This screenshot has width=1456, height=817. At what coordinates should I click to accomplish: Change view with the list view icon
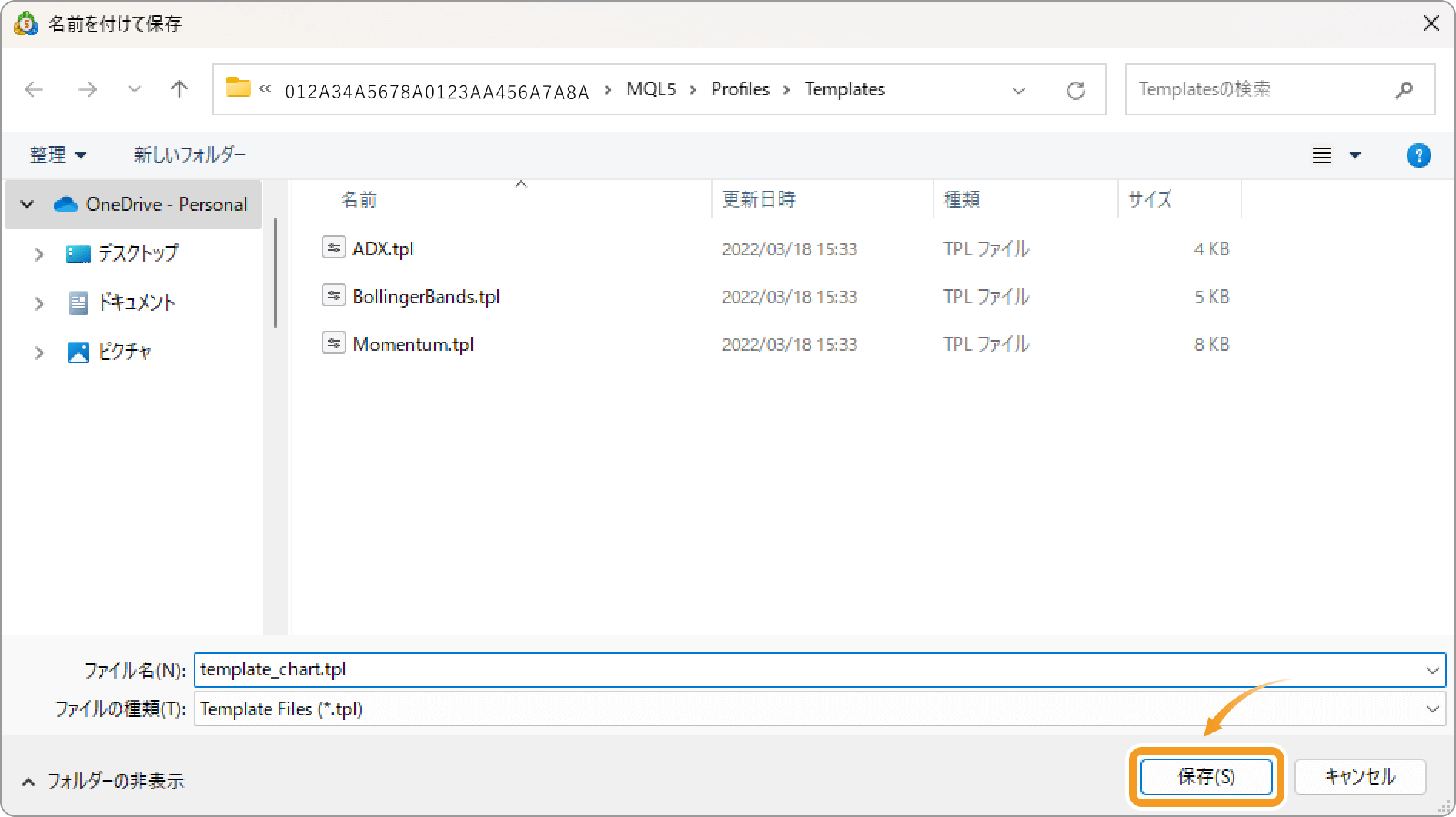pyautogui.click(x=1322, y=155)
